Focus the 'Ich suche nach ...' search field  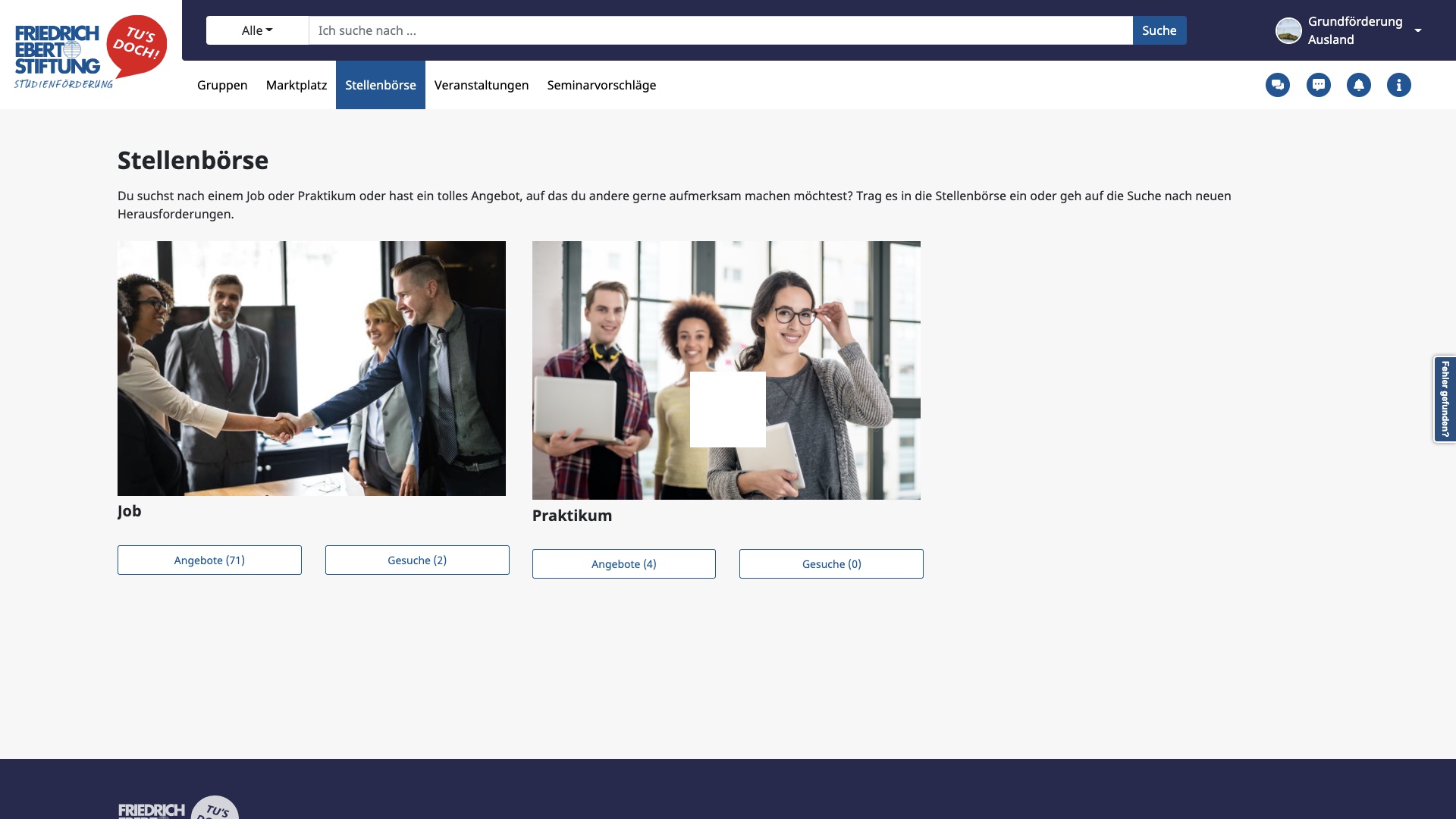720,30
